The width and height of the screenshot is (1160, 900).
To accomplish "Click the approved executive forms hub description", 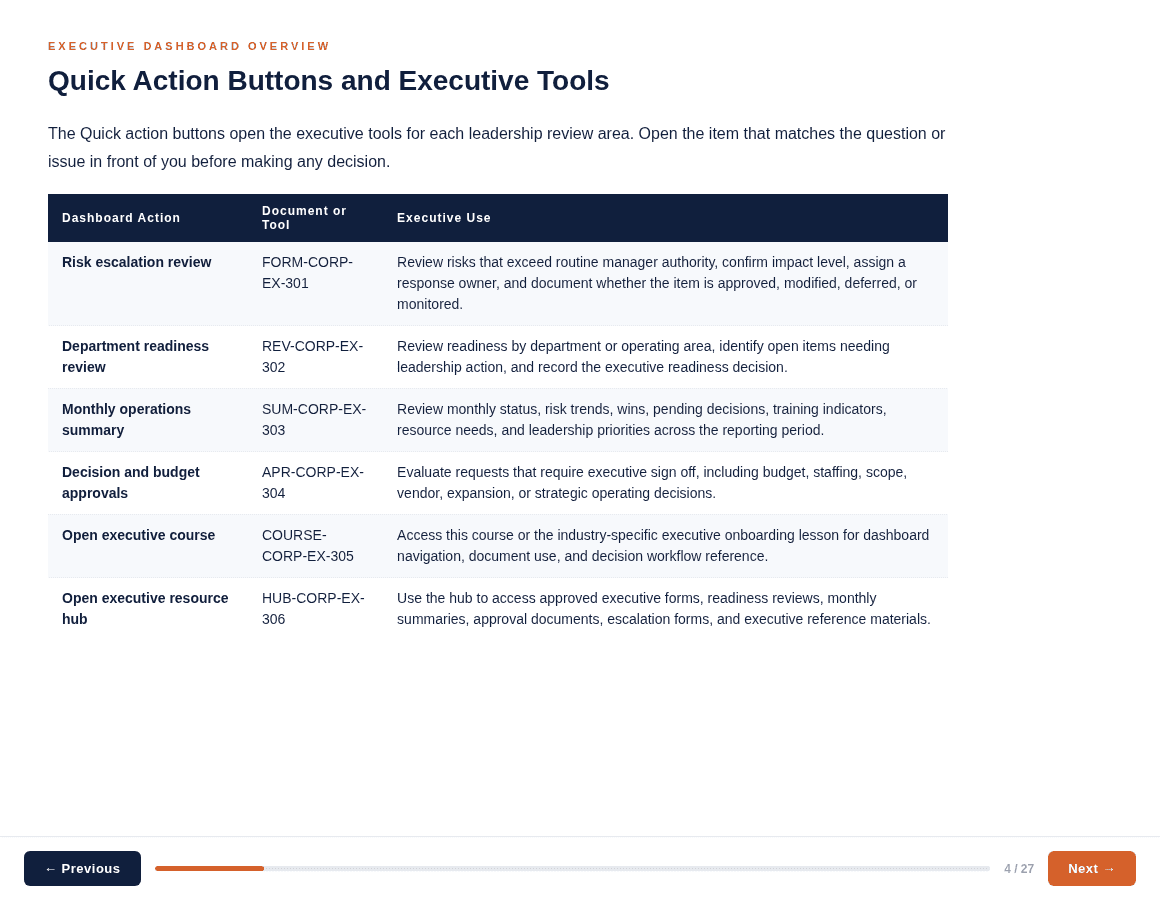I will click(x=664, y=609).
